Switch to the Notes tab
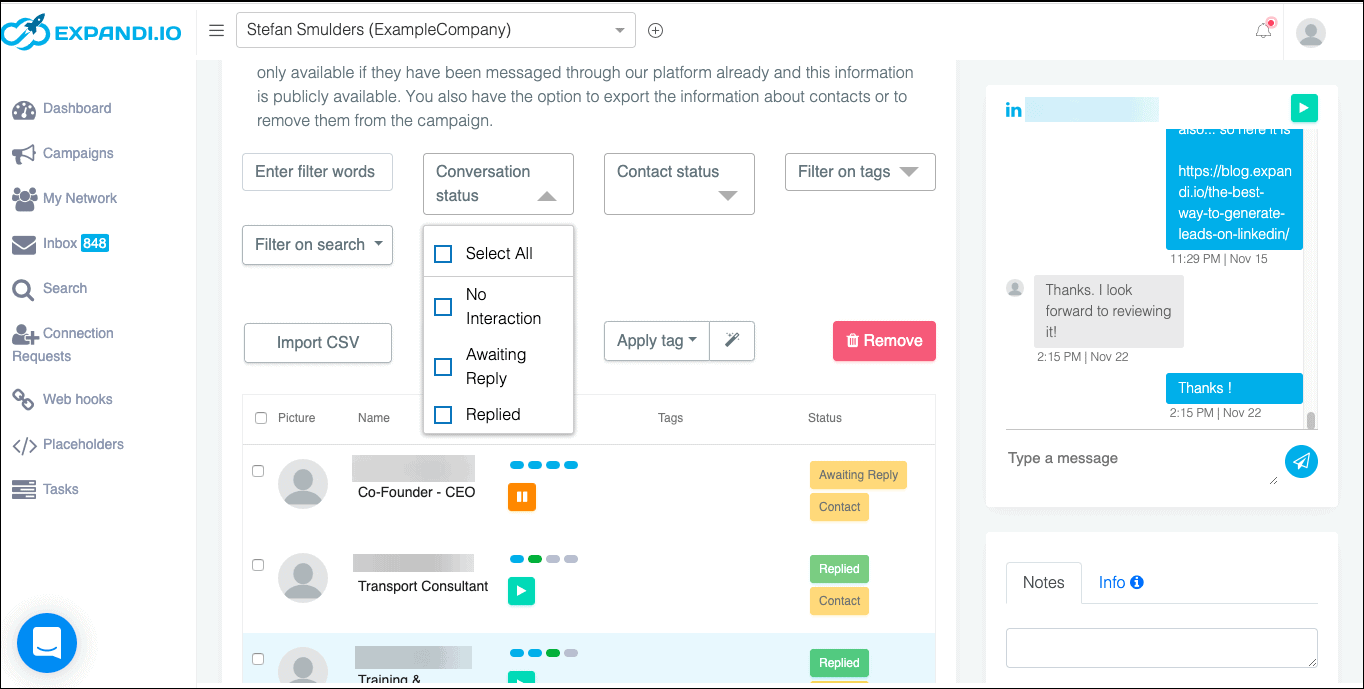The image size is (1364, 689). coord(1043,583)
